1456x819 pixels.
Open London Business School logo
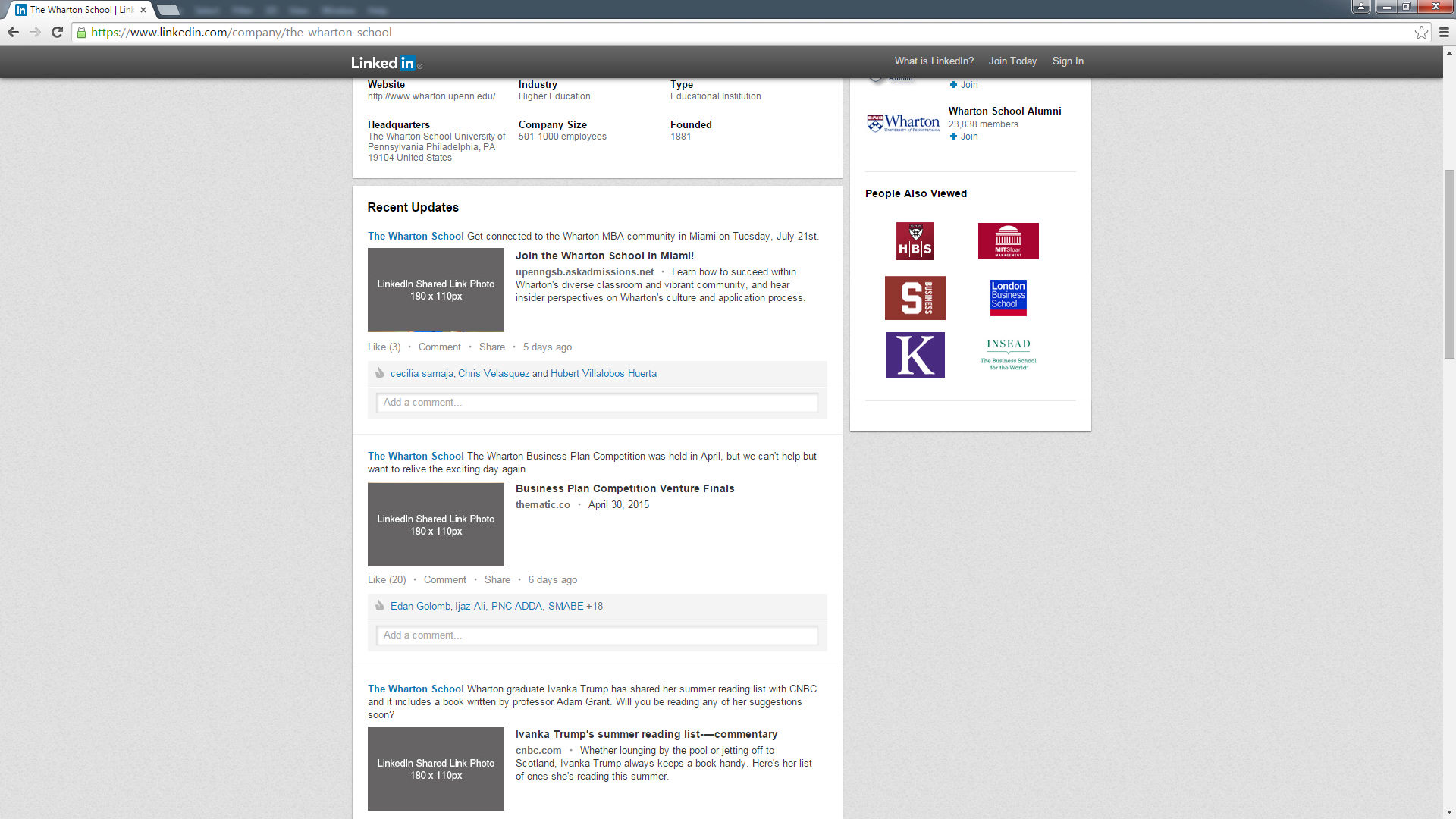(1009, 298)
